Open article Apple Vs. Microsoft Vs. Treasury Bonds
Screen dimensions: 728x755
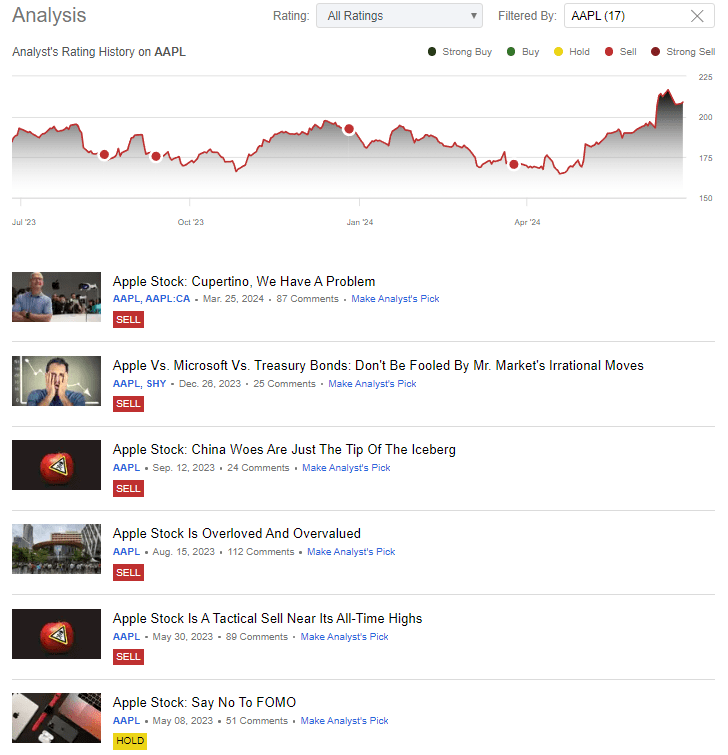point(378,365)
